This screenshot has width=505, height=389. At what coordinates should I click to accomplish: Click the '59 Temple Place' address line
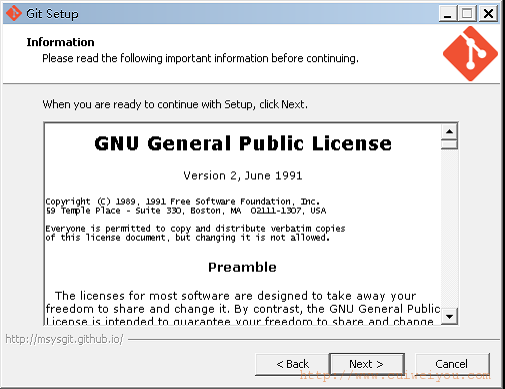[186, 211]
